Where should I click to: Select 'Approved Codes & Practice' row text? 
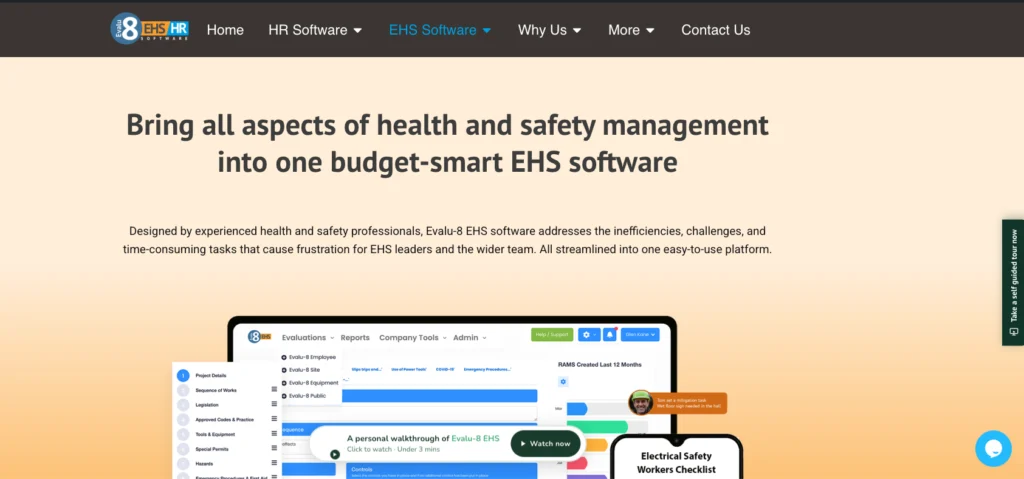(224, 420)
